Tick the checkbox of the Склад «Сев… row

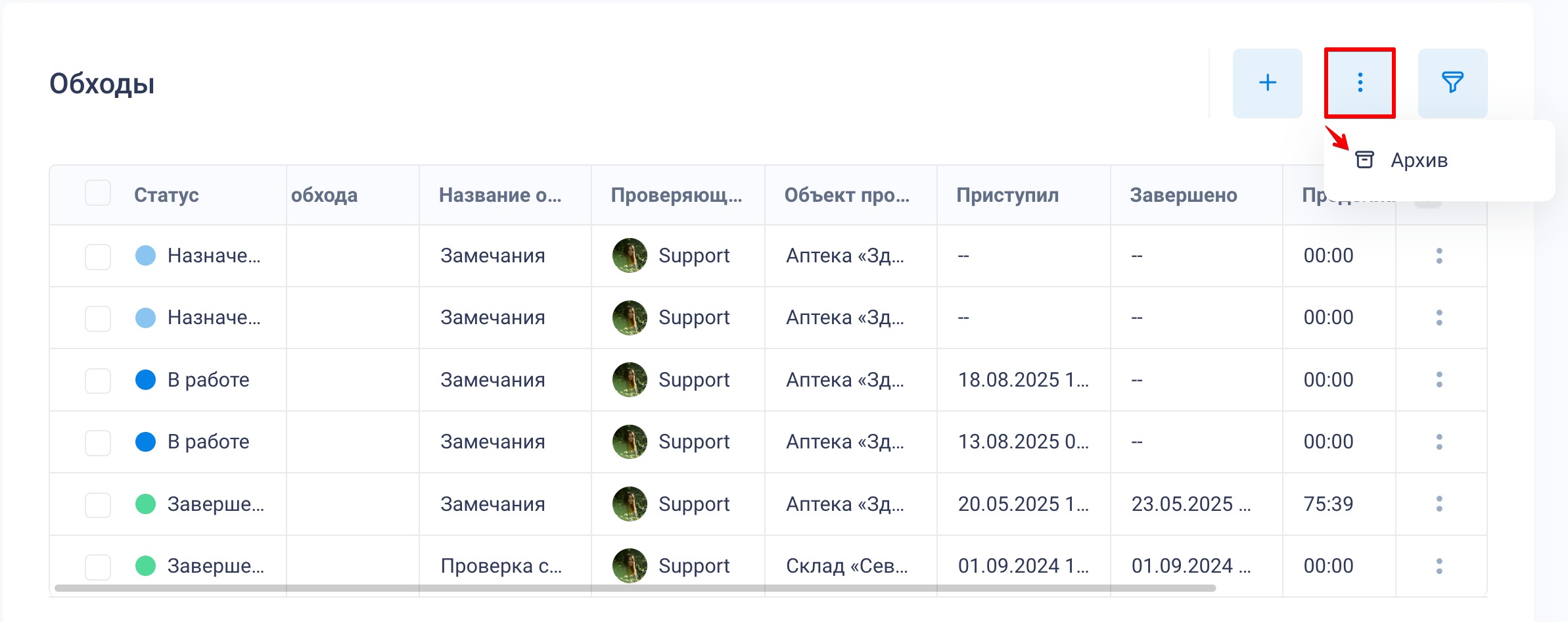click(98, 566)
